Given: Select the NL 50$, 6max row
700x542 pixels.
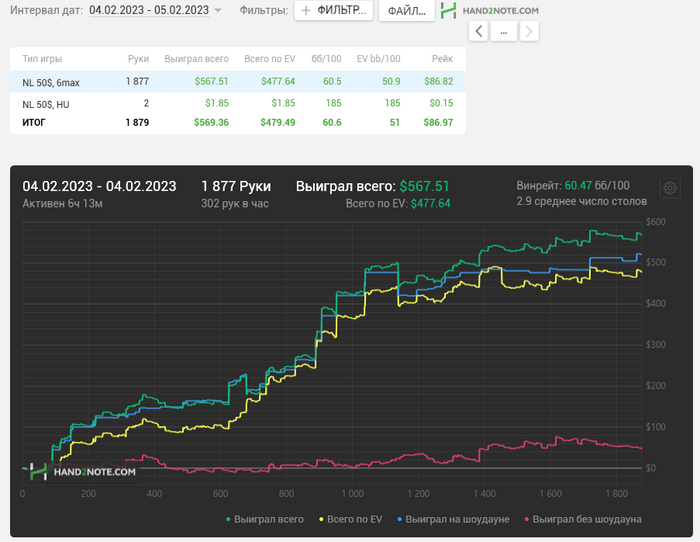Looking at the screenshot, I should (238, 82).
